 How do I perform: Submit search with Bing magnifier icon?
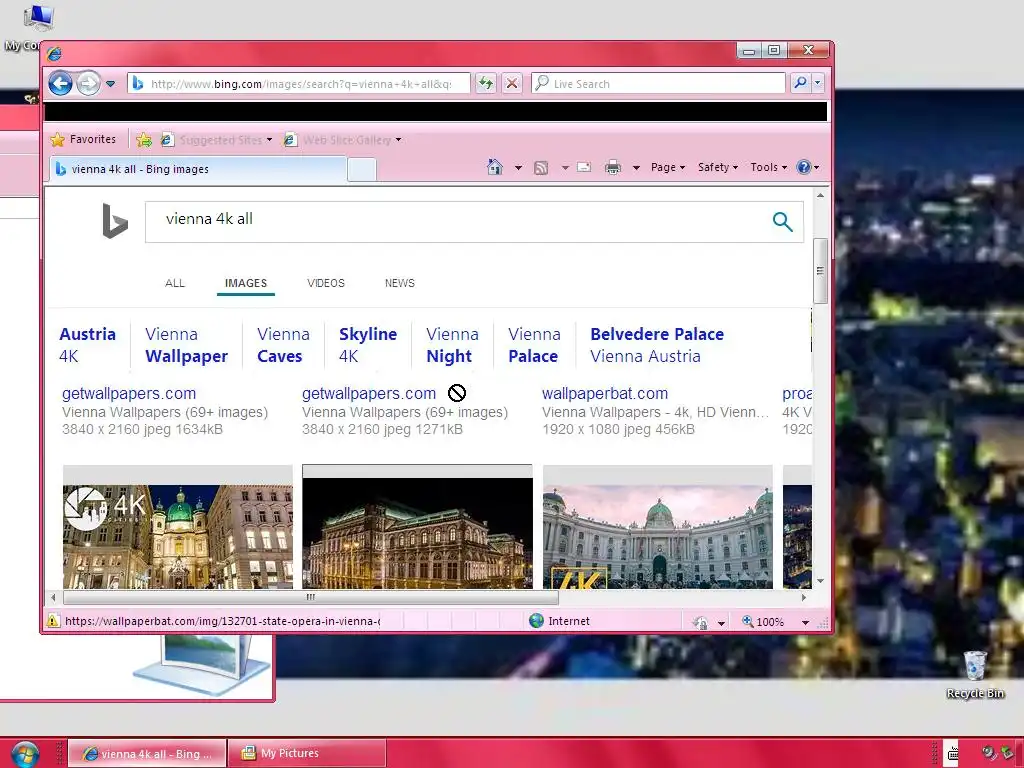pyautogui.click(x=782, y=222)
